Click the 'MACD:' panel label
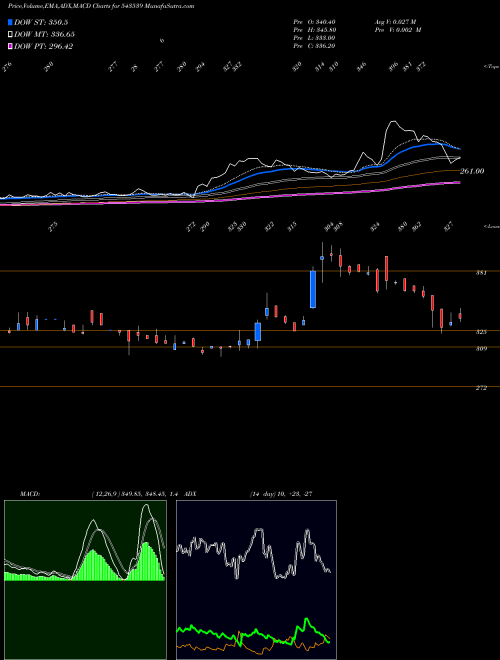The height and width of the screenshot is (660, 500). click(x=29, y=494)
